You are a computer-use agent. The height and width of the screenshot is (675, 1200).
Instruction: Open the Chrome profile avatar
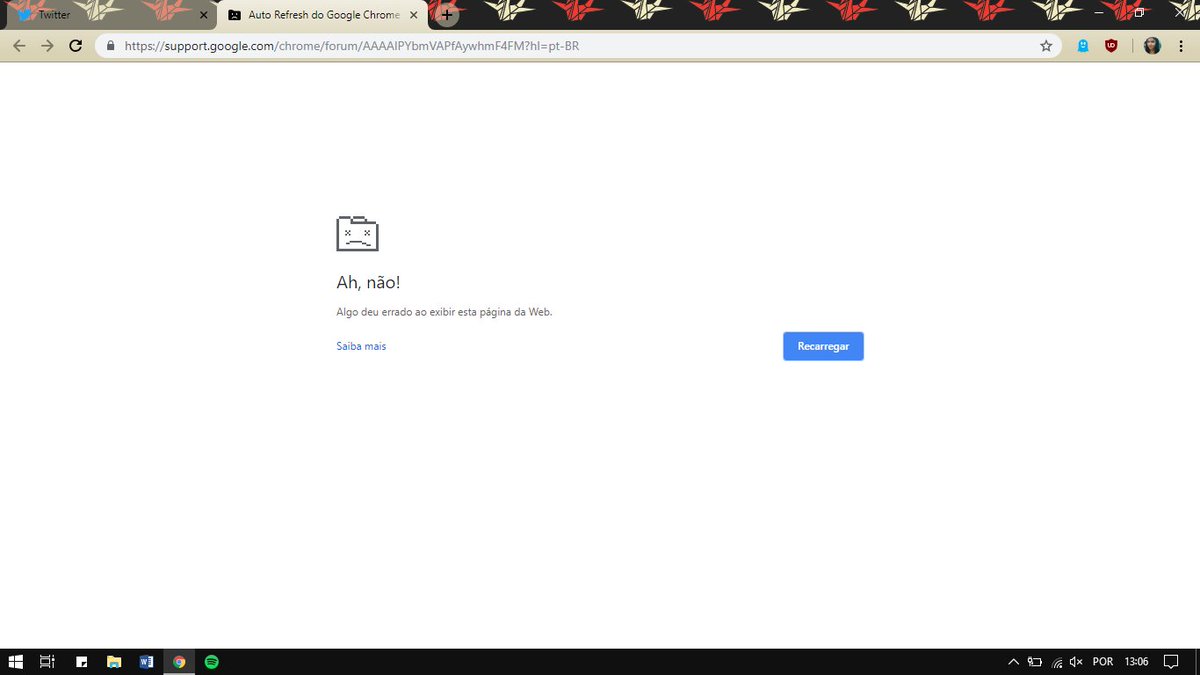coord(1152,46)
